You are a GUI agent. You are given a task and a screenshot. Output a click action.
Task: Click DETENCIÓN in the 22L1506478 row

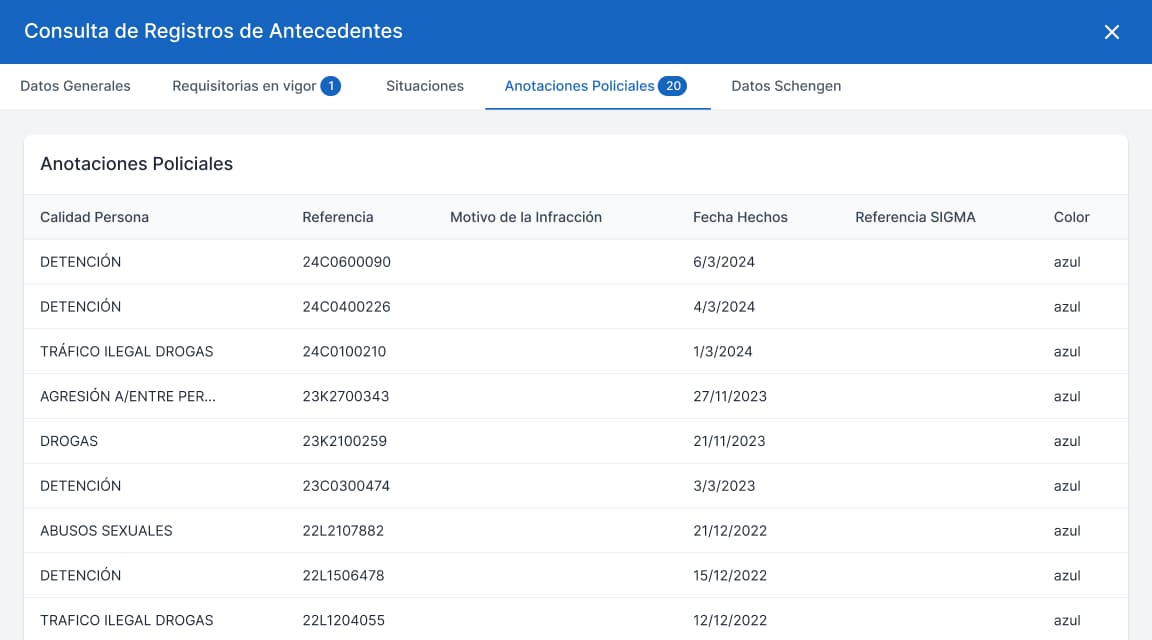(x=80, y=575)
